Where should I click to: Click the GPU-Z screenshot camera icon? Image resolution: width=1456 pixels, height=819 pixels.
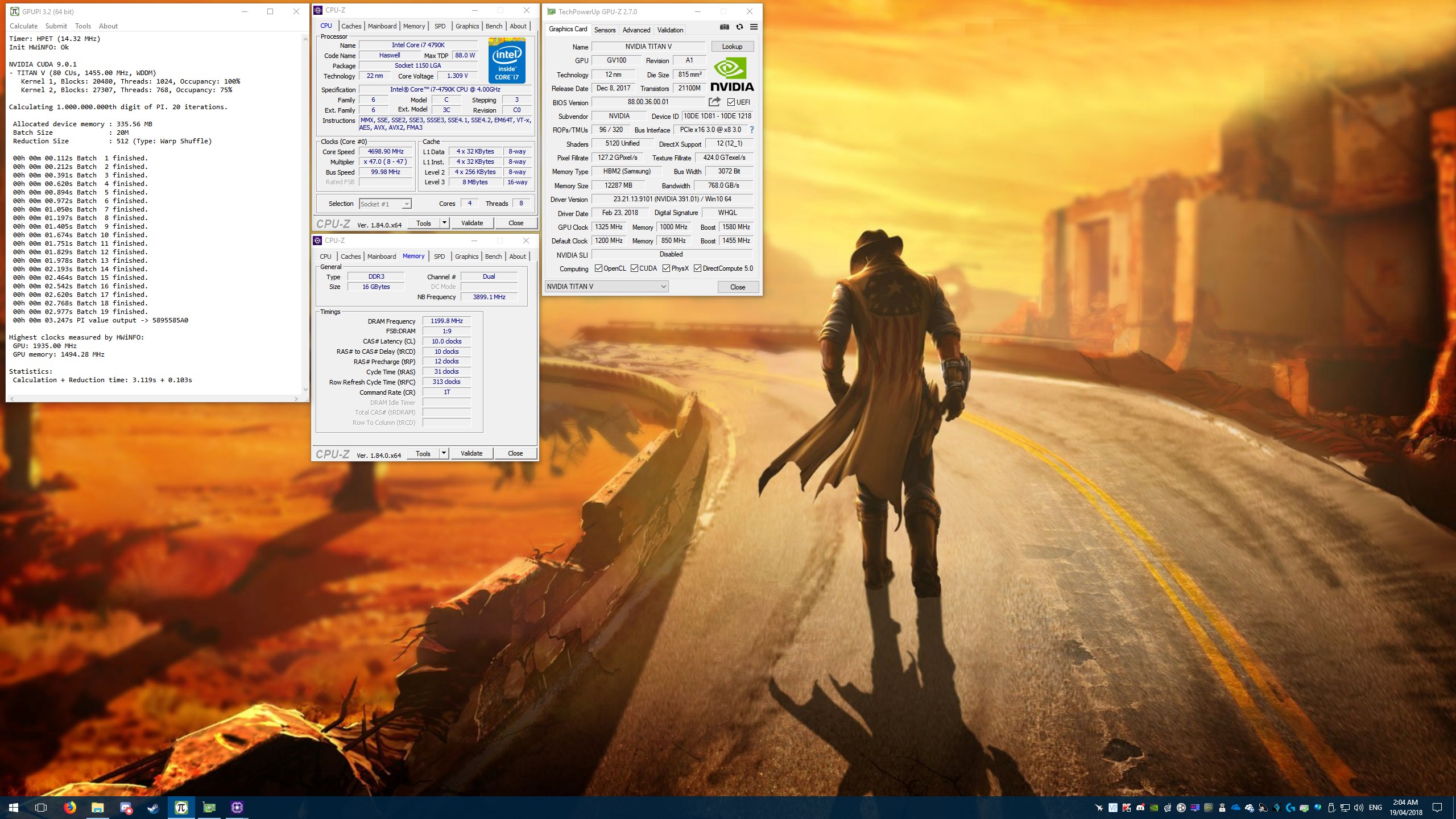(x=724, y=27)
